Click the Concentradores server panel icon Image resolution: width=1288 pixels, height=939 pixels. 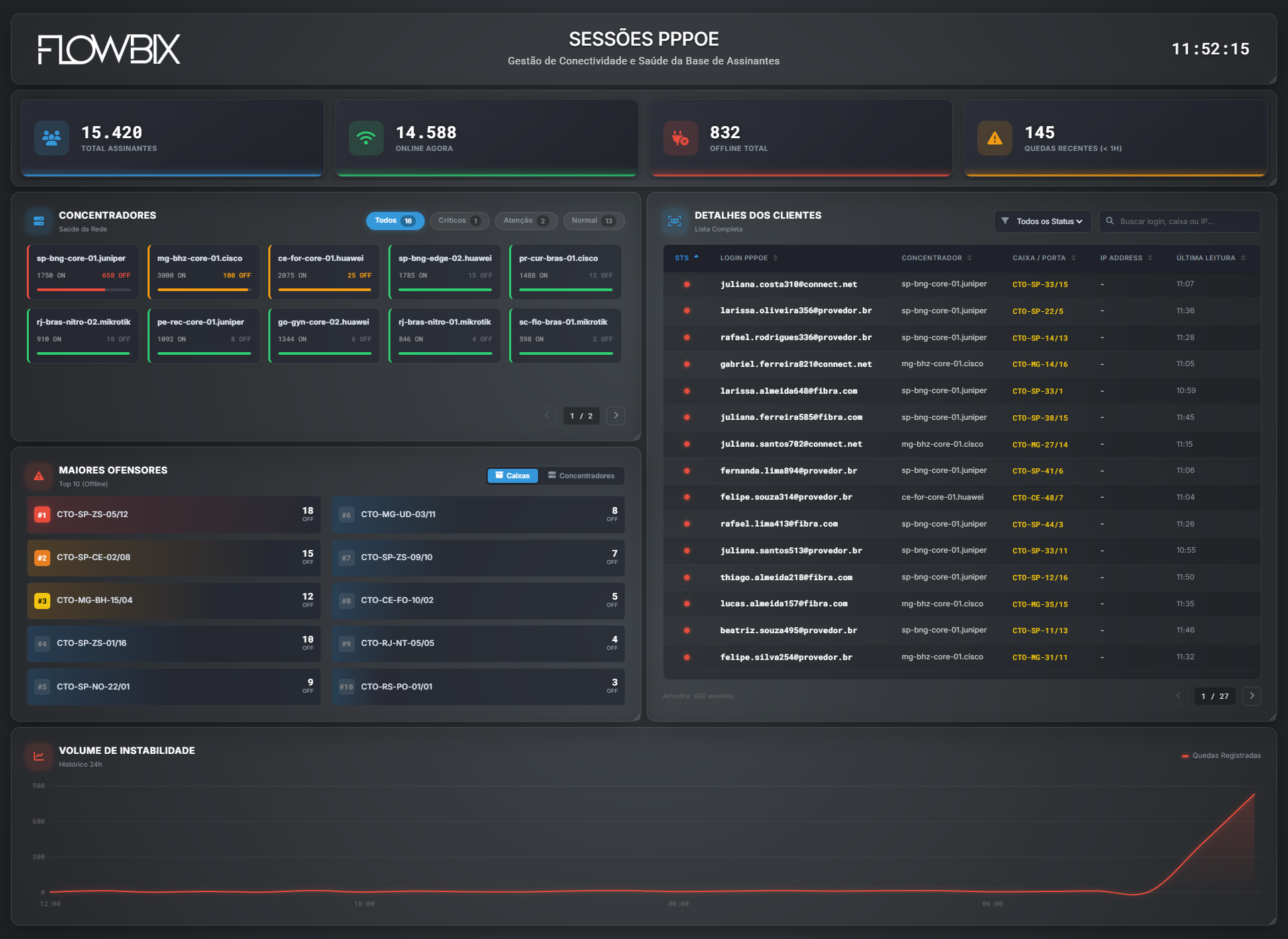39,221
